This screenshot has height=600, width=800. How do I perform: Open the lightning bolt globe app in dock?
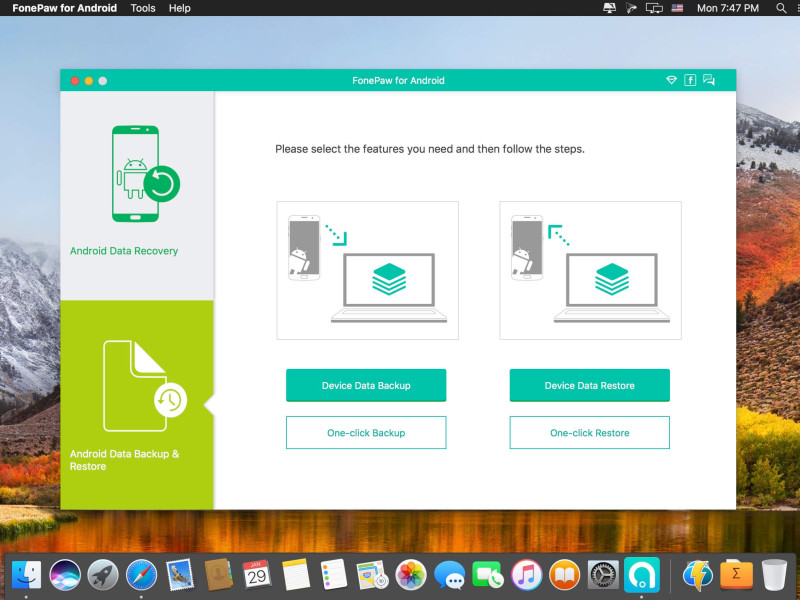click(697, 574)
